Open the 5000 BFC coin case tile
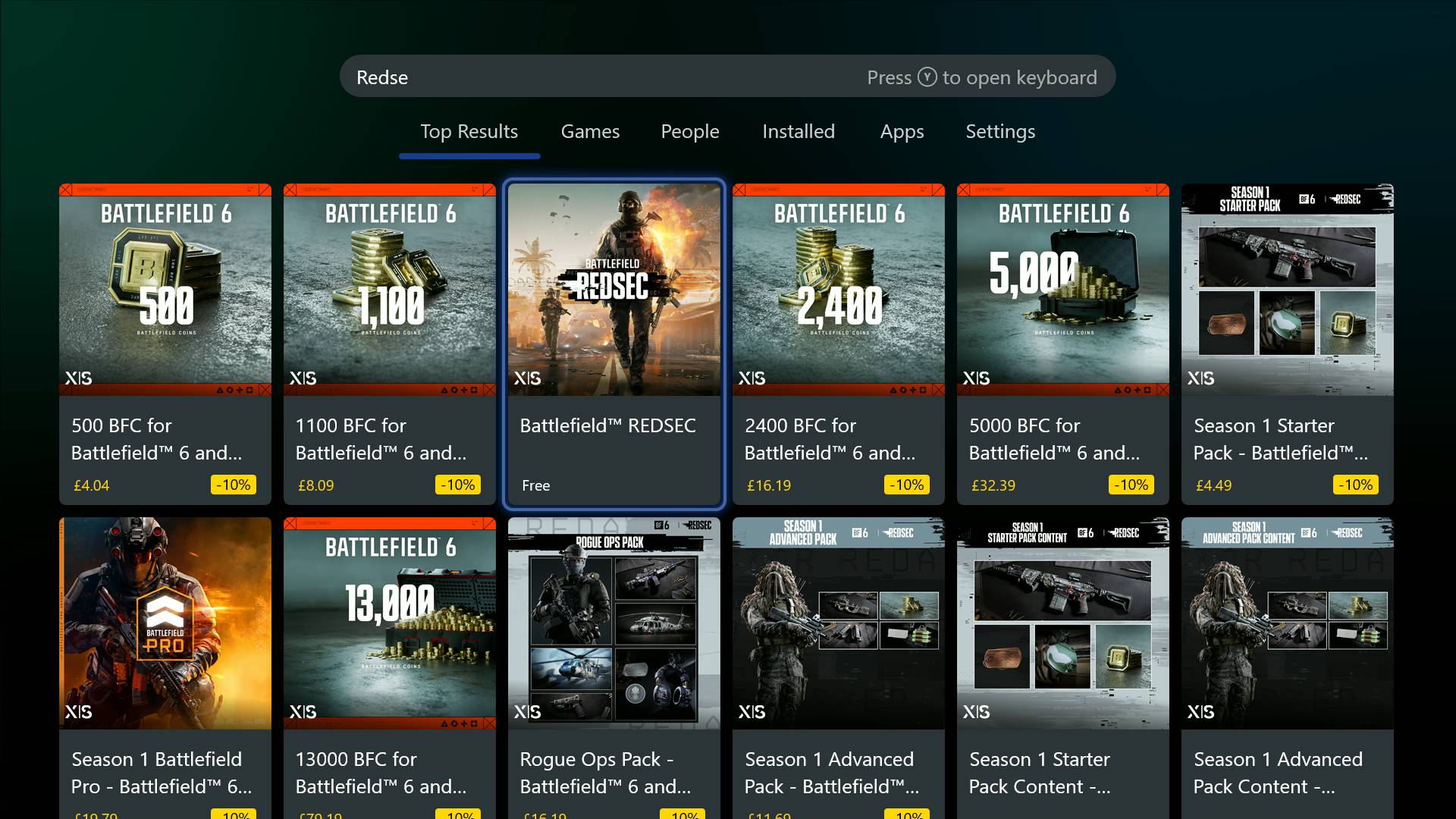The image size is (1456, 819). coord(1062,344)
